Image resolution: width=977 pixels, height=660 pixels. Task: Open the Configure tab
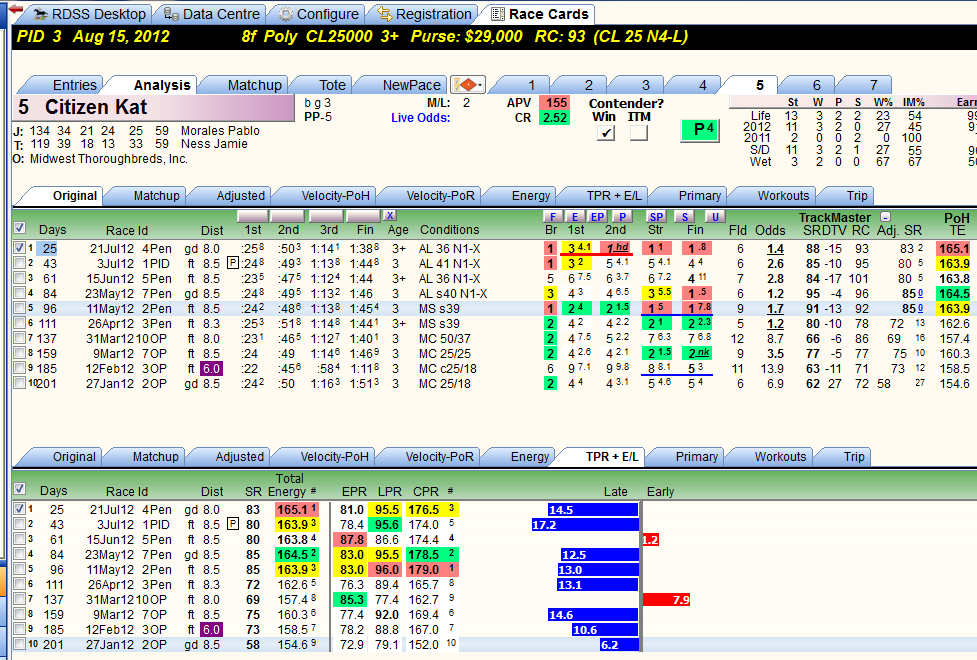[x=318, y=14]
